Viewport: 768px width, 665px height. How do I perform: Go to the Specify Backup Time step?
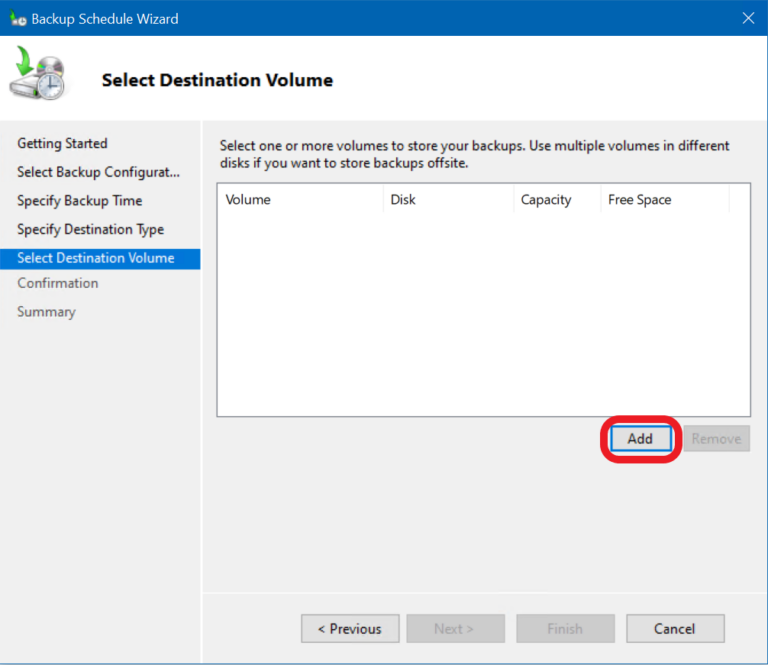click(79, 201)
